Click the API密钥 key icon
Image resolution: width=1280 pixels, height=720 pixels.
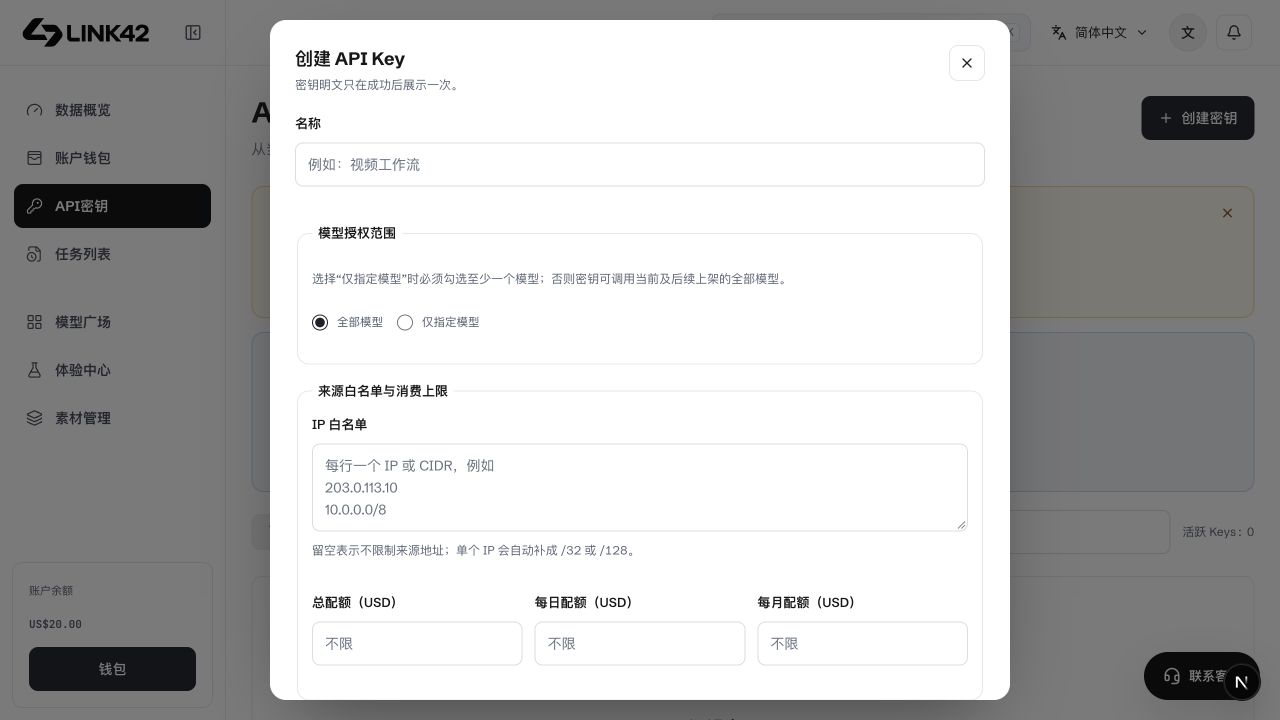click(x=35, y=206)
